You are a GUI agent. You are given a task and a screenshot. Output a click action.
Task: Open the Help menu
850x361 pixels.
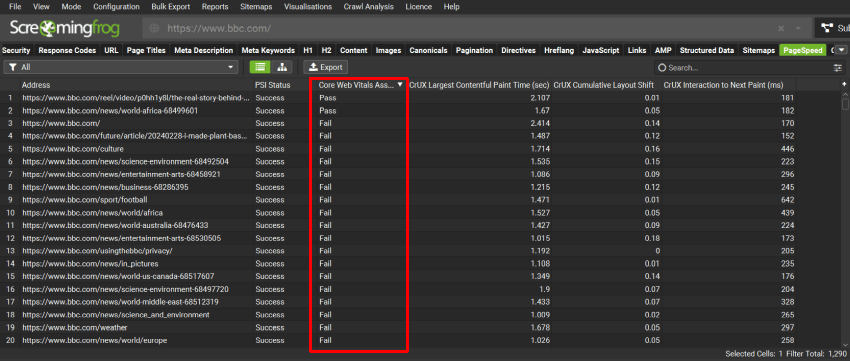(x=451, y=7)
